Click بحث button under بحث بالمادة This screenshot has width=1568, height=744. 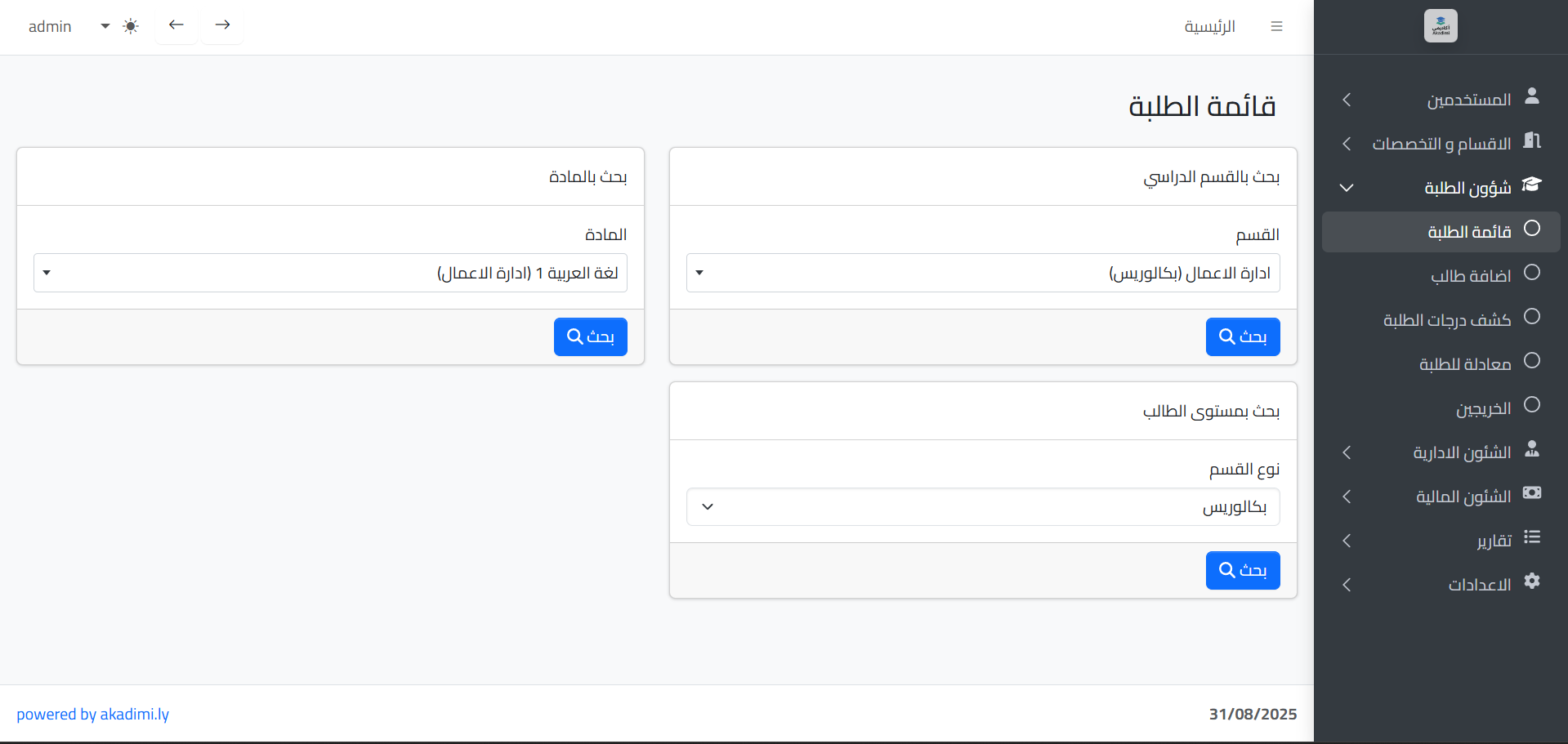click(x=590, y=336)
